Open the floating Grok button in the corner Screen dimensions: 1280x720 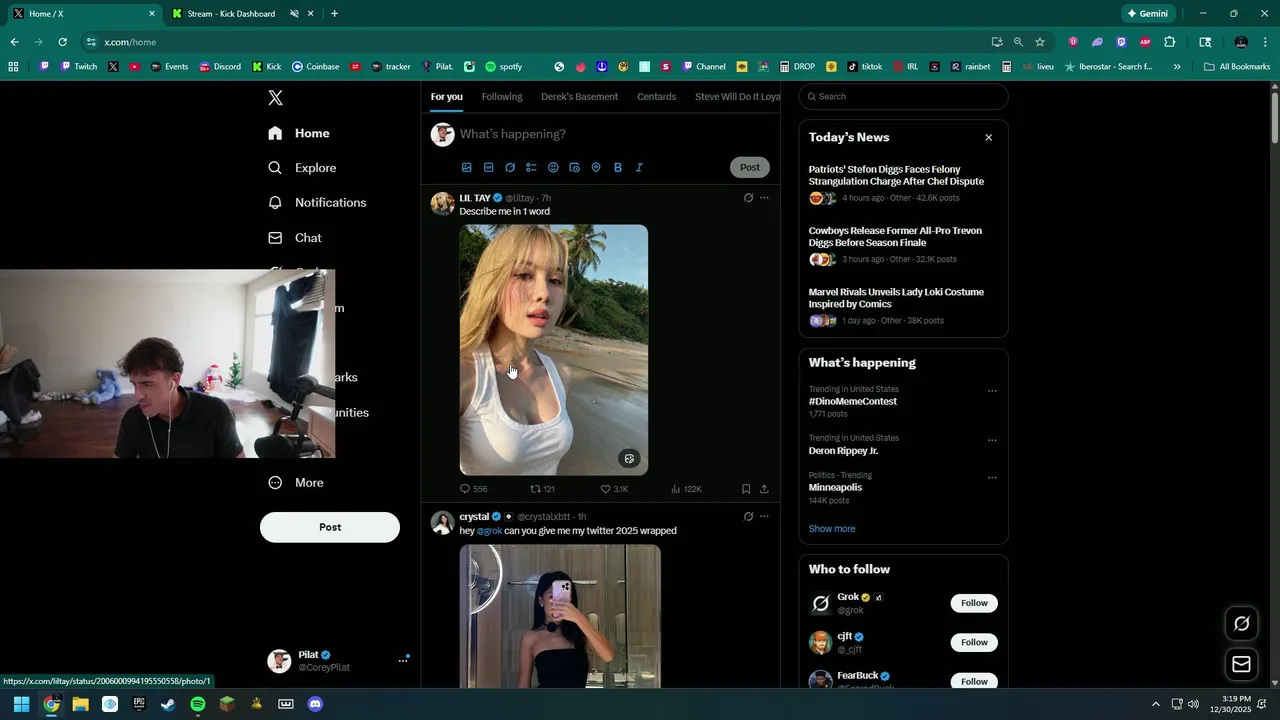(x=1241, y=624)
